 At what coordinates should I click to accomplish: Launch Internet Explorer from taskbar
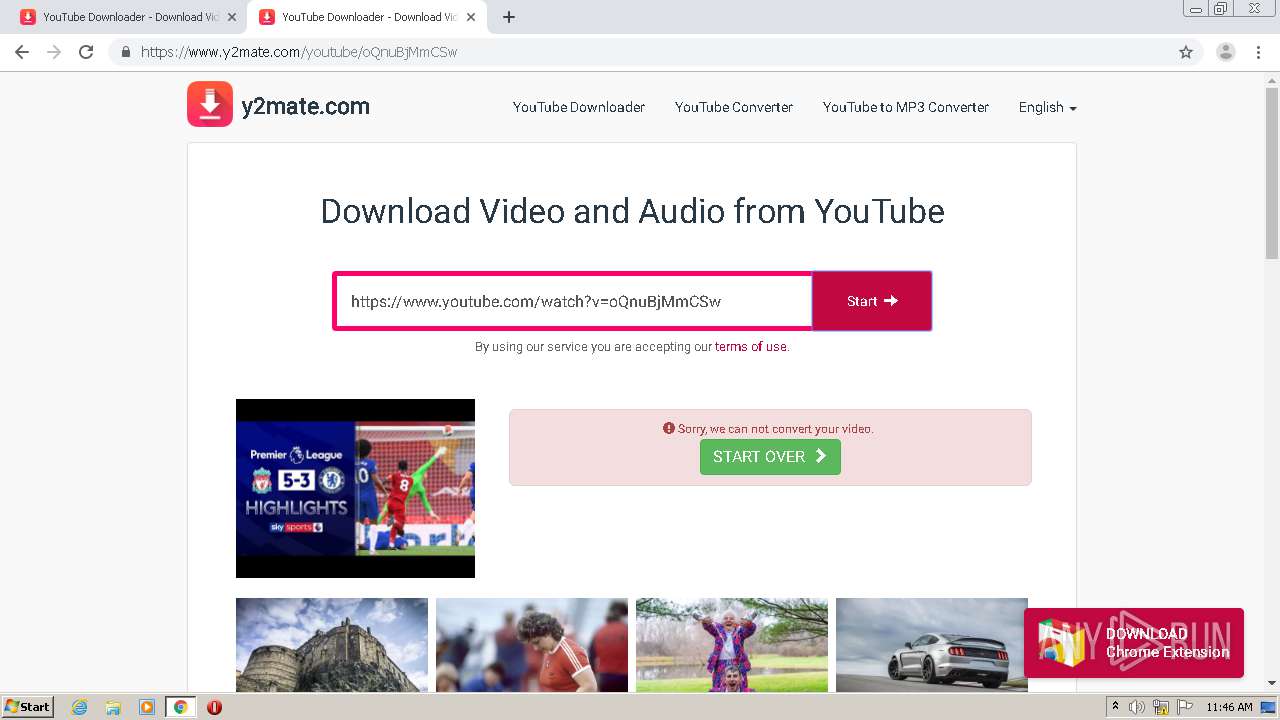[80, 707]
